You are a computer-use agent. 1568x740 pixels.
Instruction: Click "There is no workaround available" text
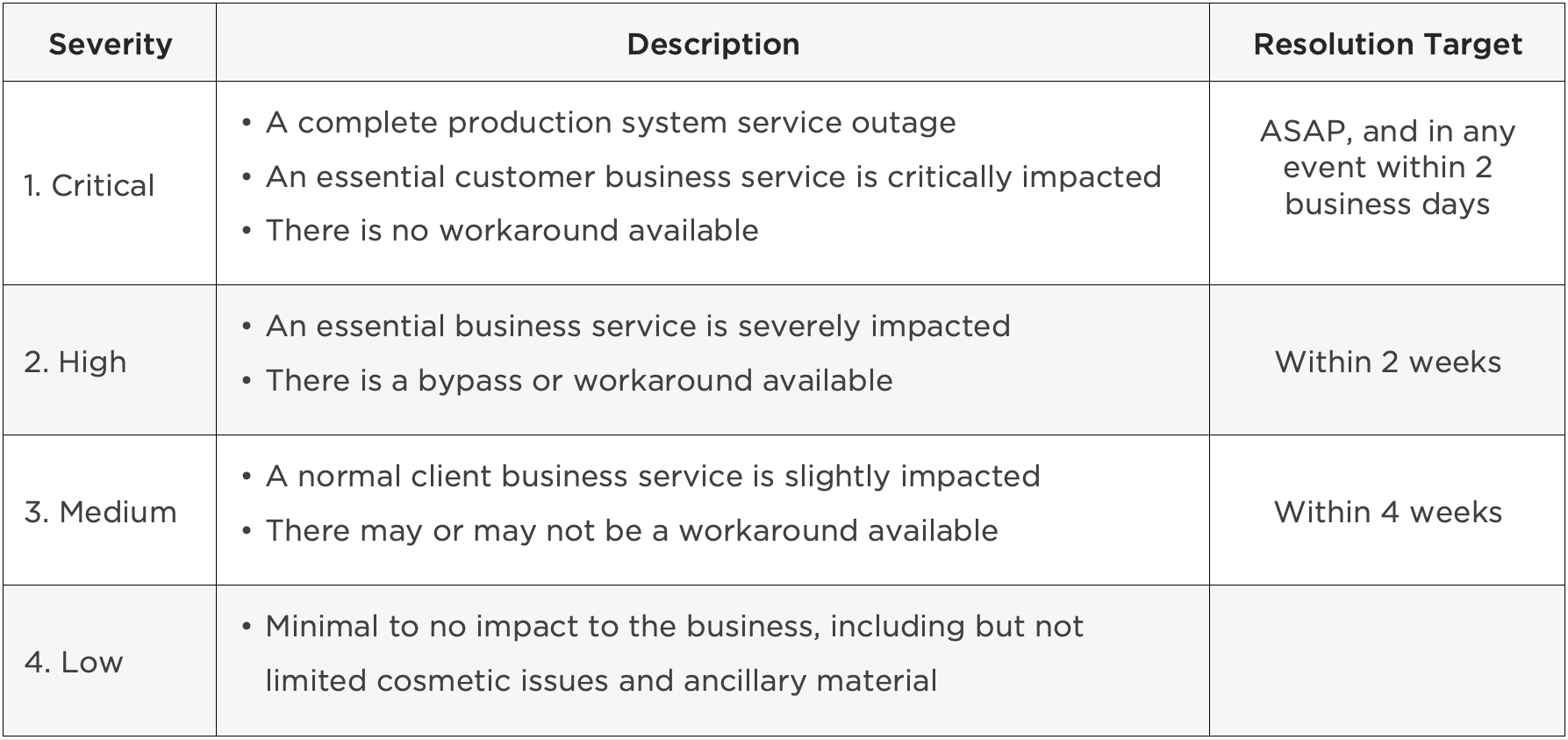pyautogui.click(x=512, y=230)
